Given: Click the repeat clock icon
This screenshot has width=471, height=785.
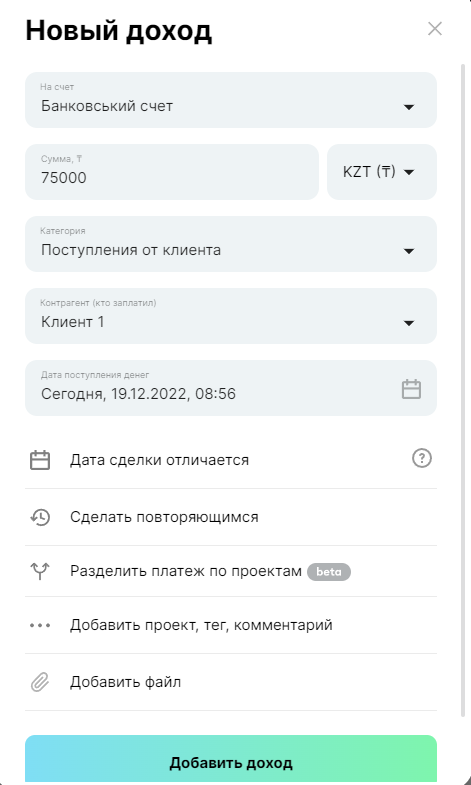Looking at the screenshot, I should point(40,517).
